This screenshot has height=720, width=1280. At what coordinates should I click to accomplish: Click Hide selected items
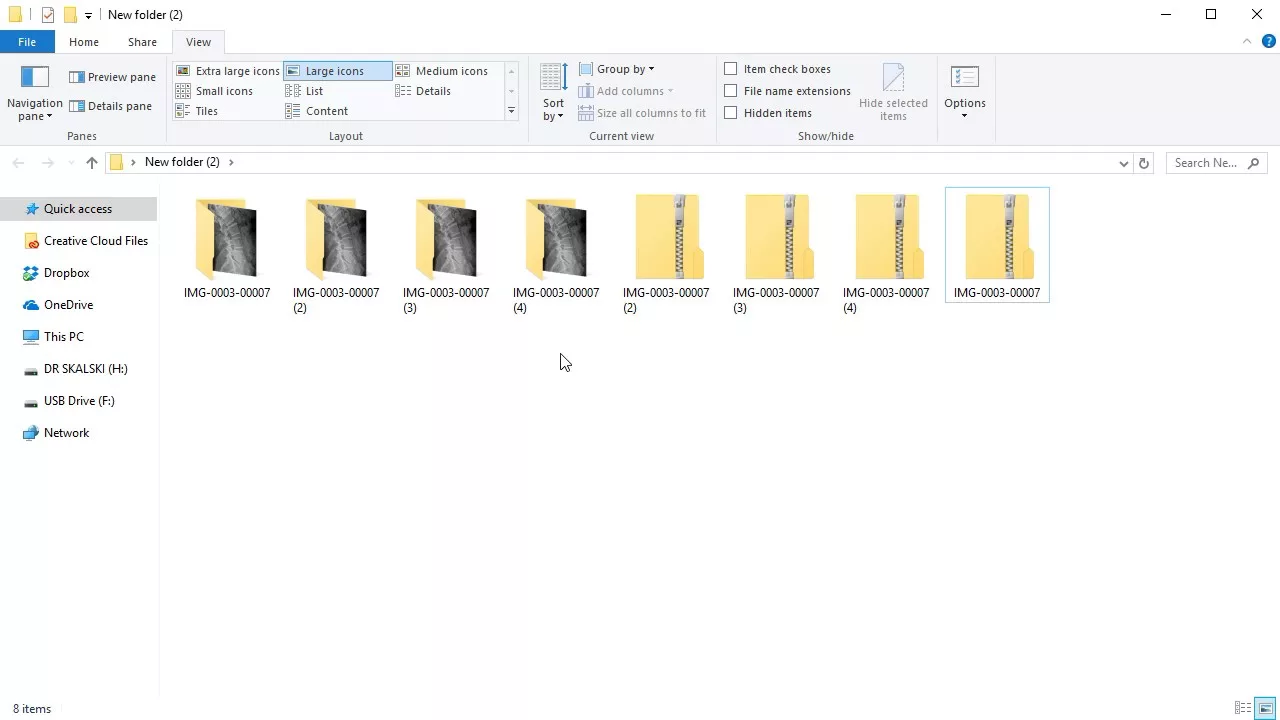893,90
